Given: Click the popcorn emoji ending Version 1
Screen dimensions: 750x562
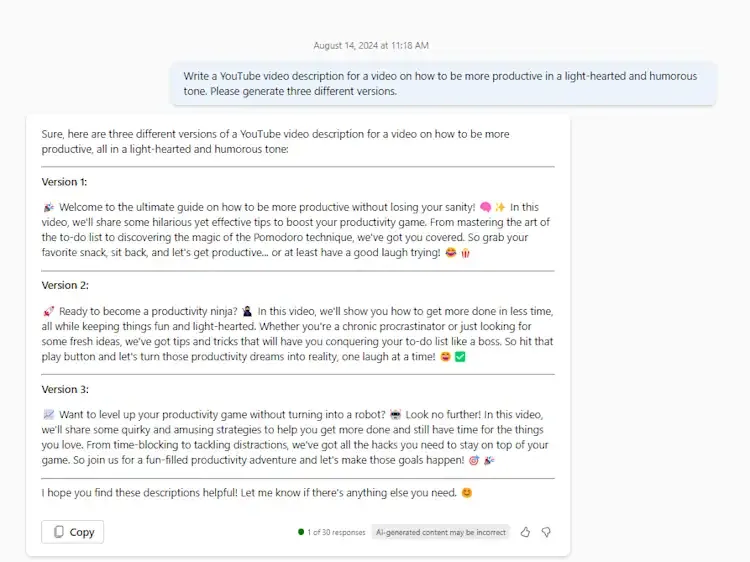Looking at the screenshot, I should coord(465,254).
